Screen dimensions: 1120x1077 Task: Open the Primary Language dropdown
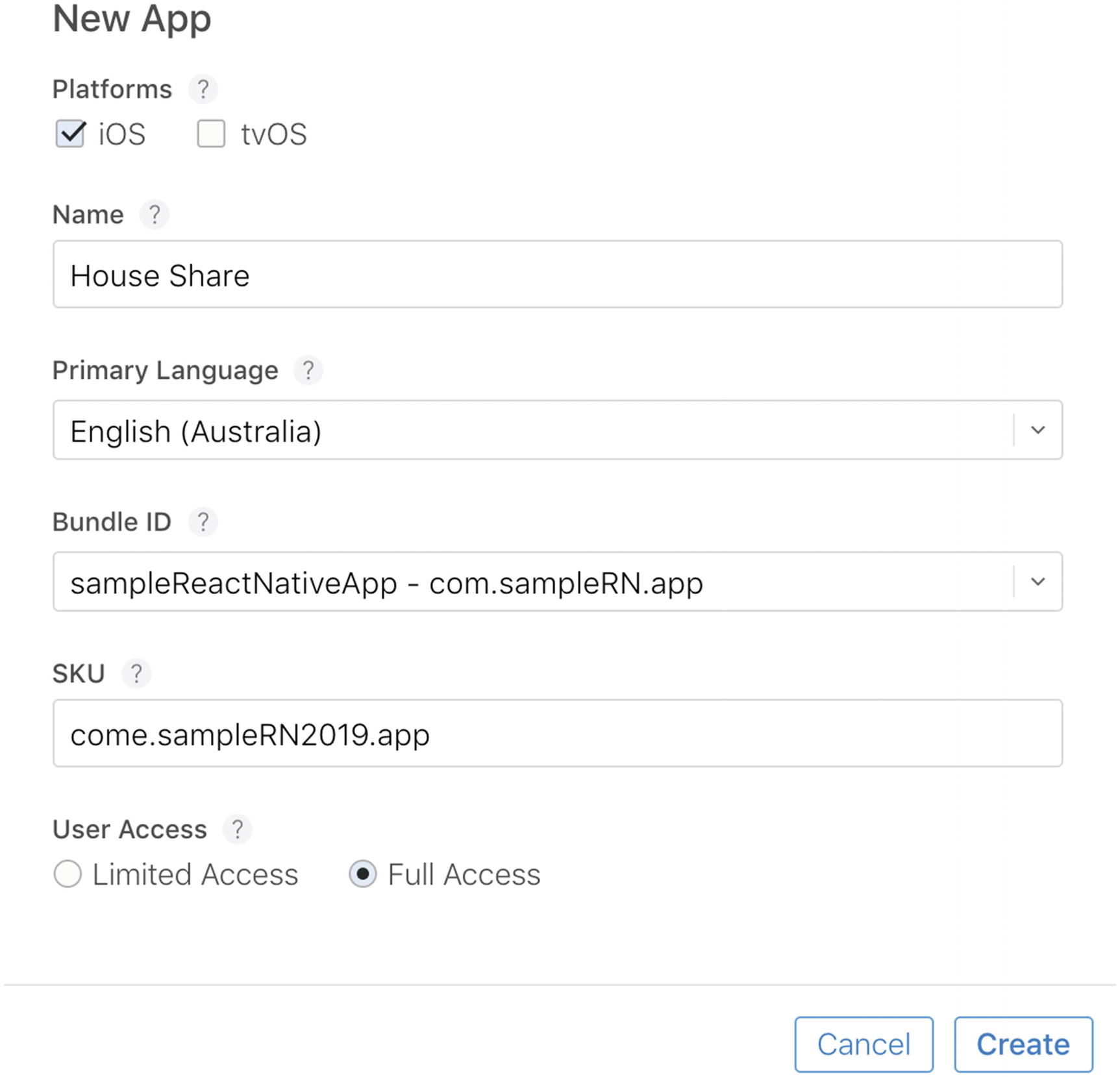(1038, 430)
